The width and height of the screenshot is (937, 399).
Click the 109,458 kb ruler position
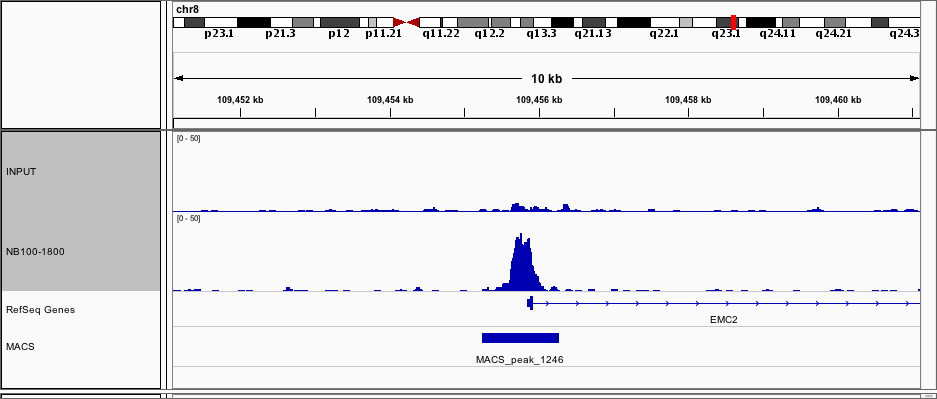click(688, 100)
